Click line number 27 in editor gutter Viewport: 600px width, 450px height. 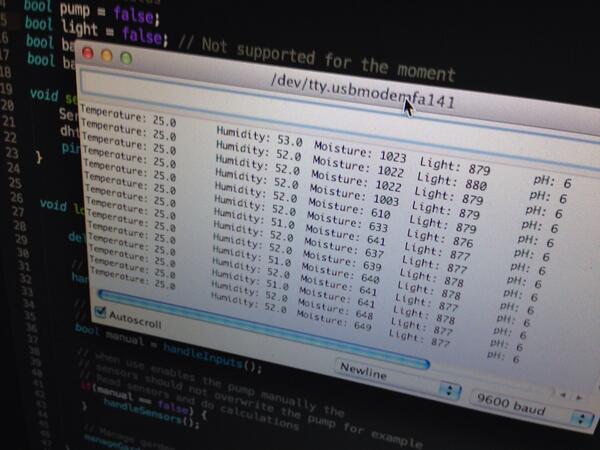tap(18, 212)
